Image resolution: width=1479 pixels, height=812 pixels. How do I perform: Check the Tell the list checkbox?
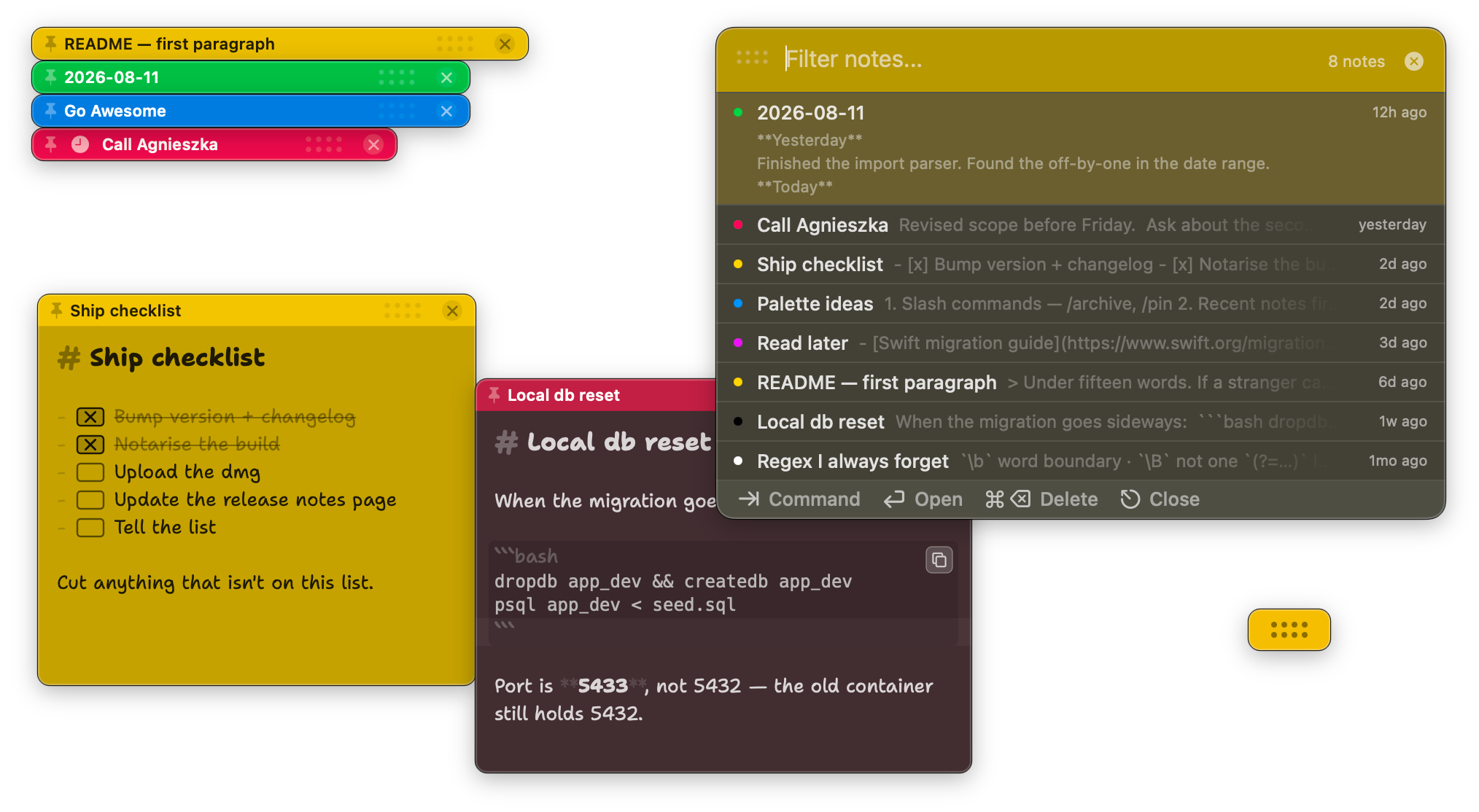coord(90,528)
